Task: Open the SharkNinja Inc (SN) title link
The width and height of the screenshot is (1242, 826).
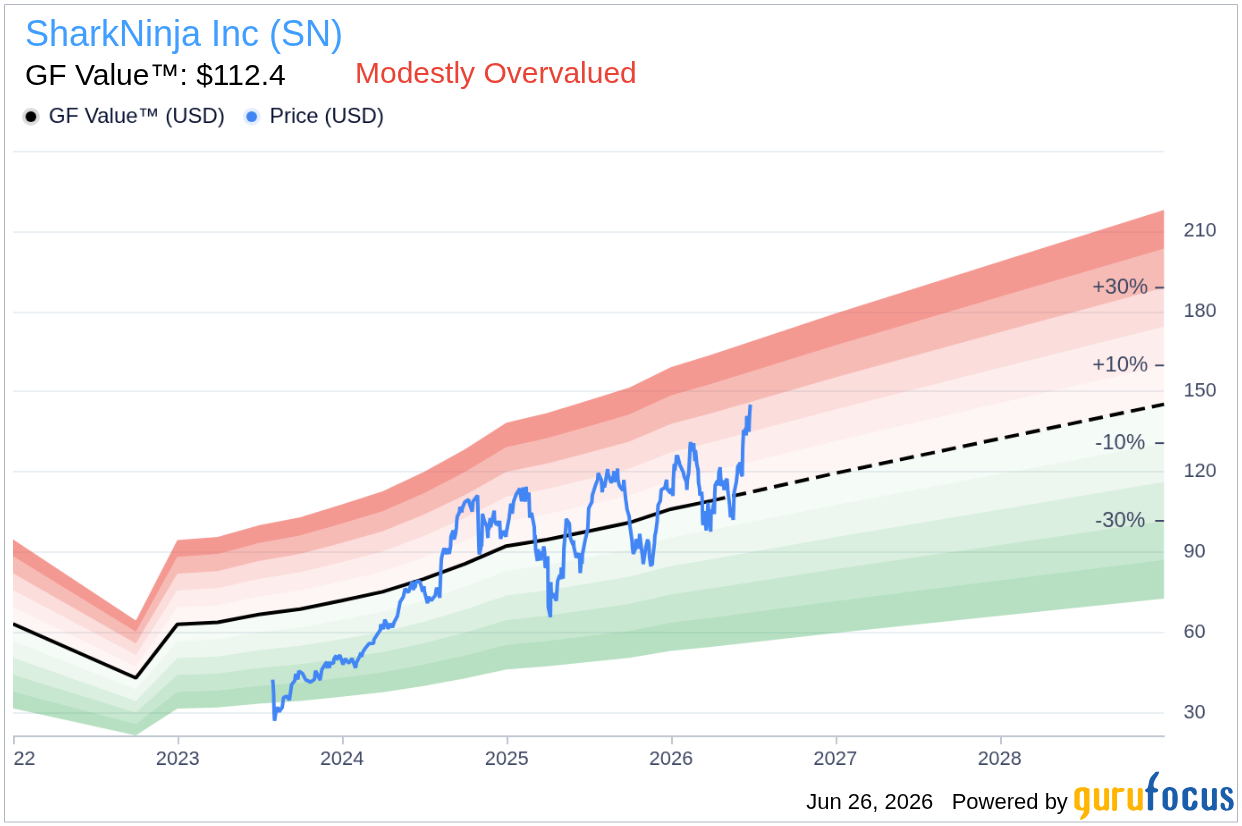Action: (x=184, y=34)
